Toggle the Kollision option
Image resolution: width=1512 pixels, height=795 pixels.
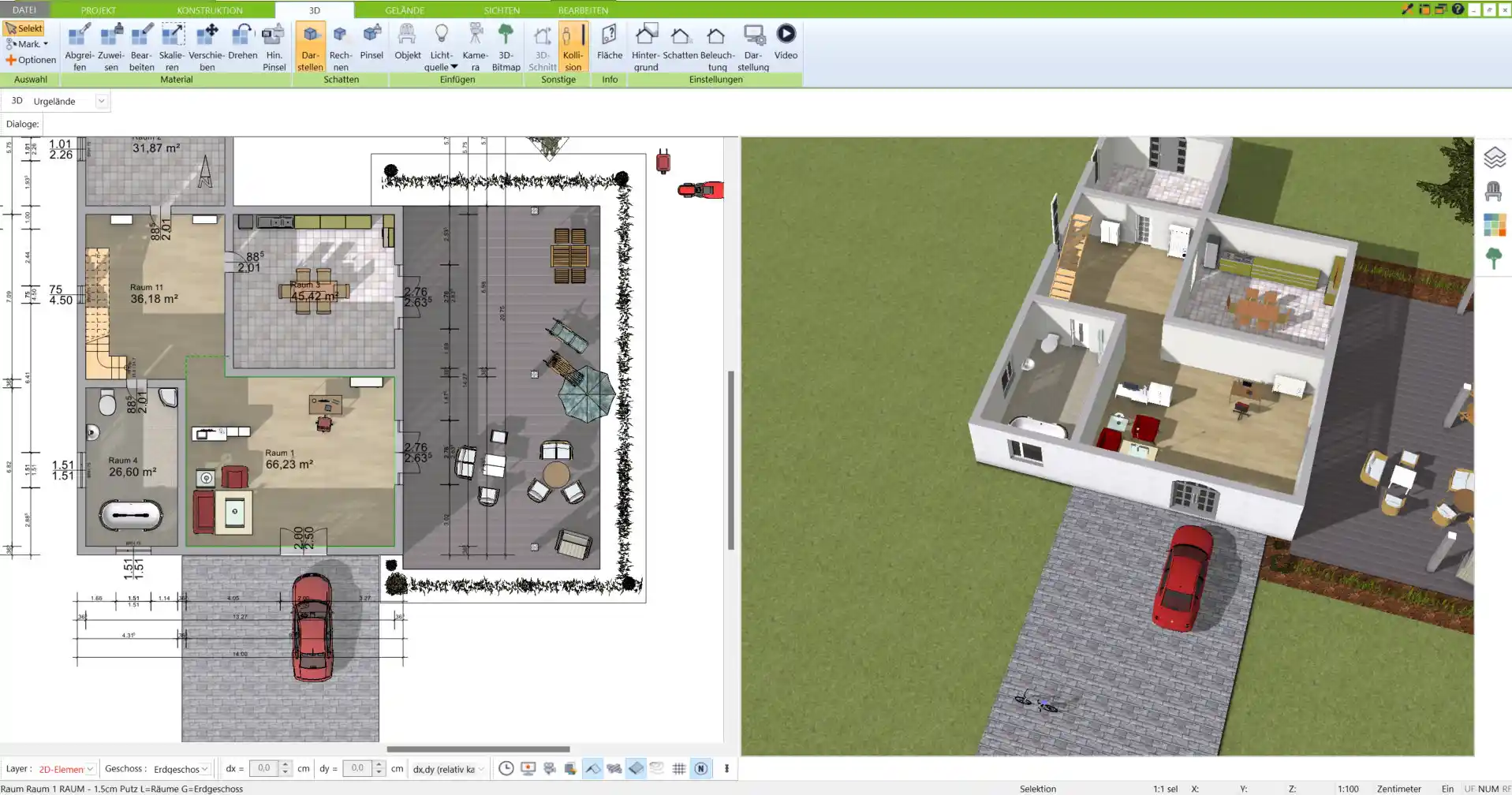(x=573, y=47)
